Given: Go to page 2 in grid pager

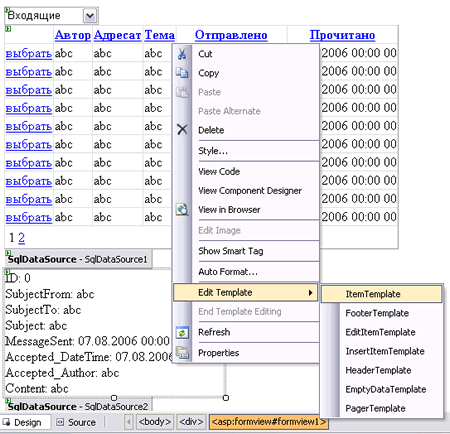Looking at the screenshot, I should tap(21, 238).
